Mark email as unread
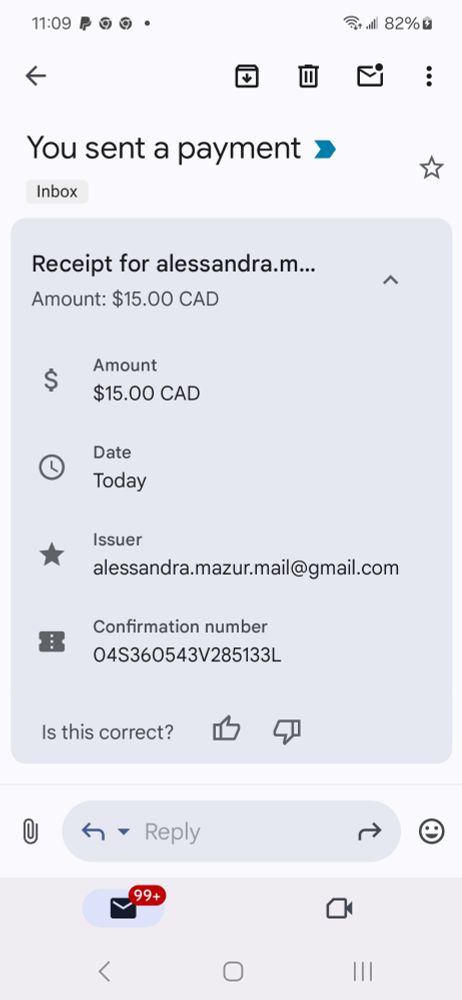The height and width of the screenshot is (1000, 462). tap(370, 76)
